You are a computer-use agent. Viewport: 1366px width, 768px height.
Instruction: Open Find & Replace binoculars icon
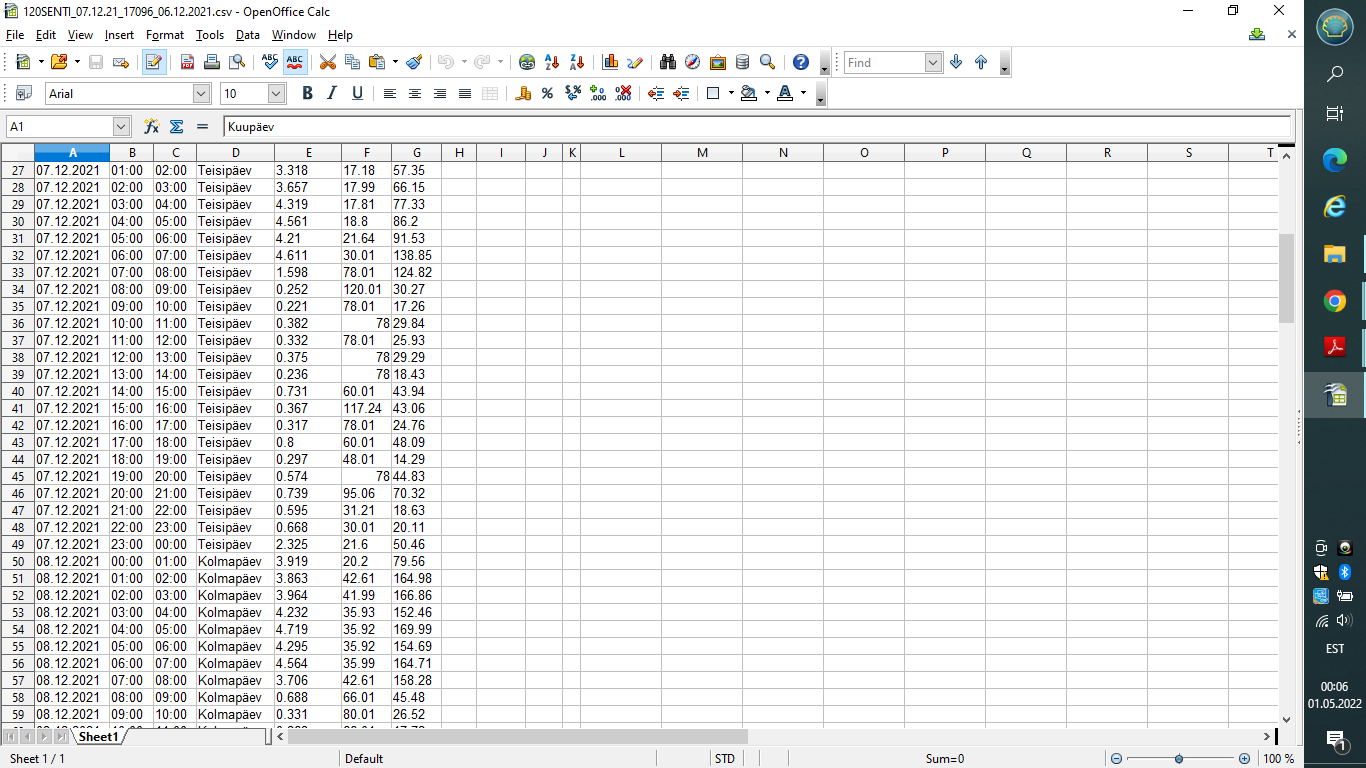[x=668, y=62]
